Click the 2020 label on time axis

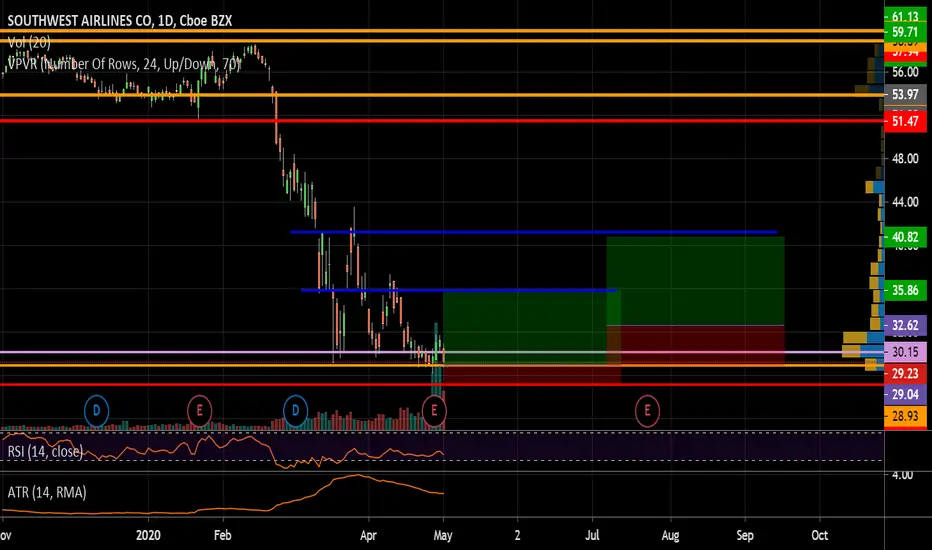148,535
